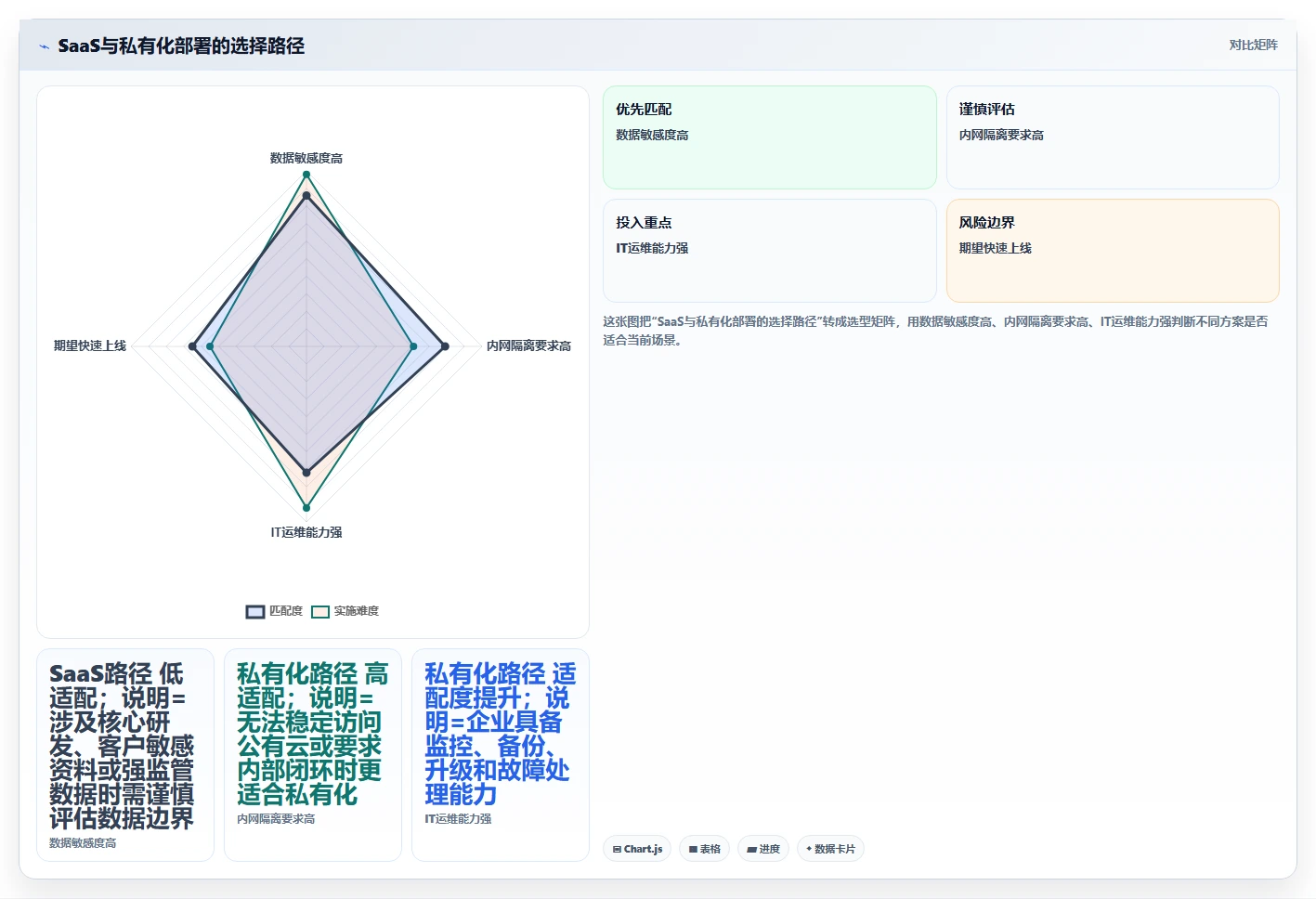Click the SaaS与私有化部署的选择路径 title
The image size is (1316, 899).
181,46
